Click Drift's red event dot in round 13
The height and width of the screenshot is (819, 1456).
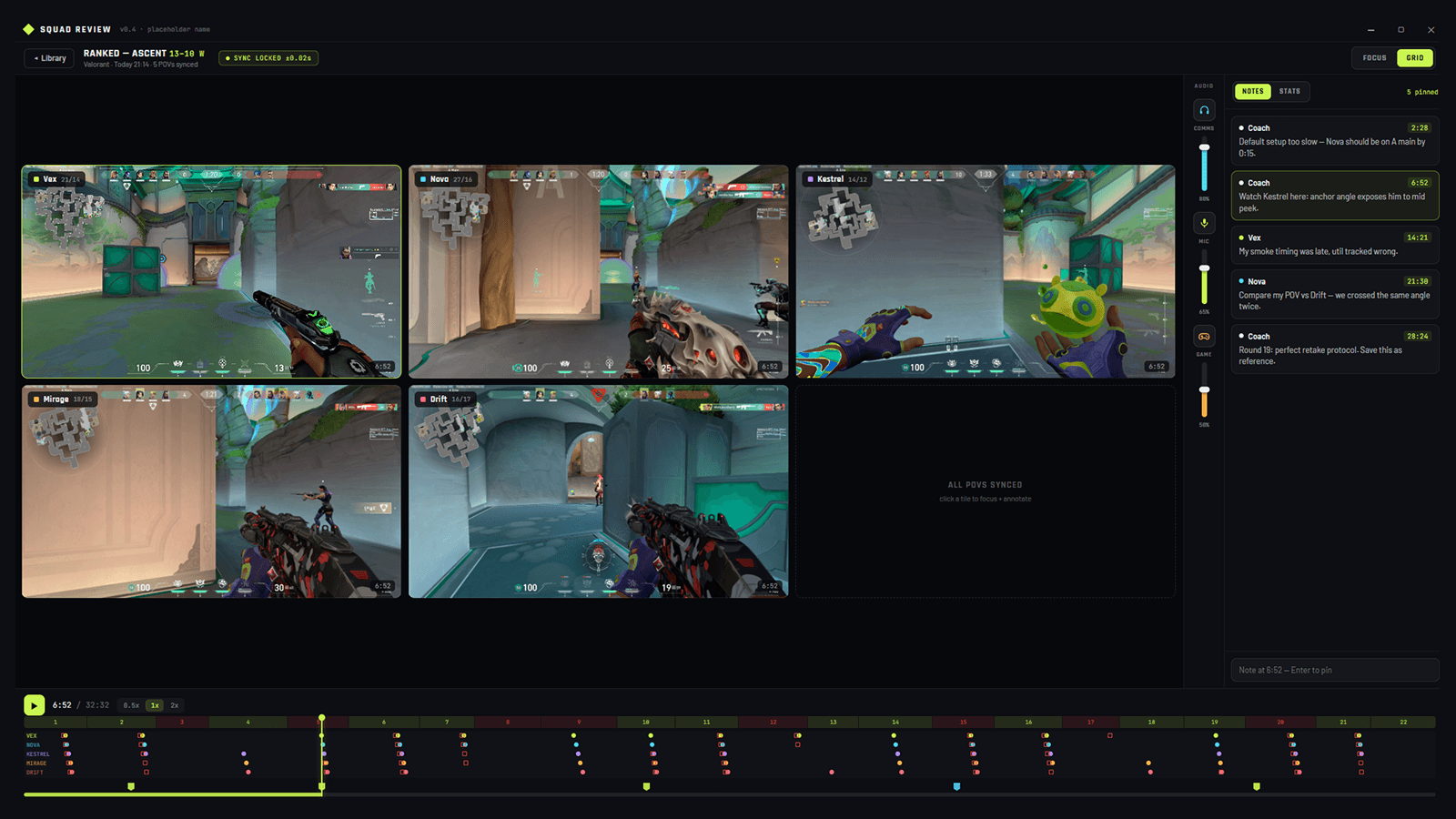point(832,772)
